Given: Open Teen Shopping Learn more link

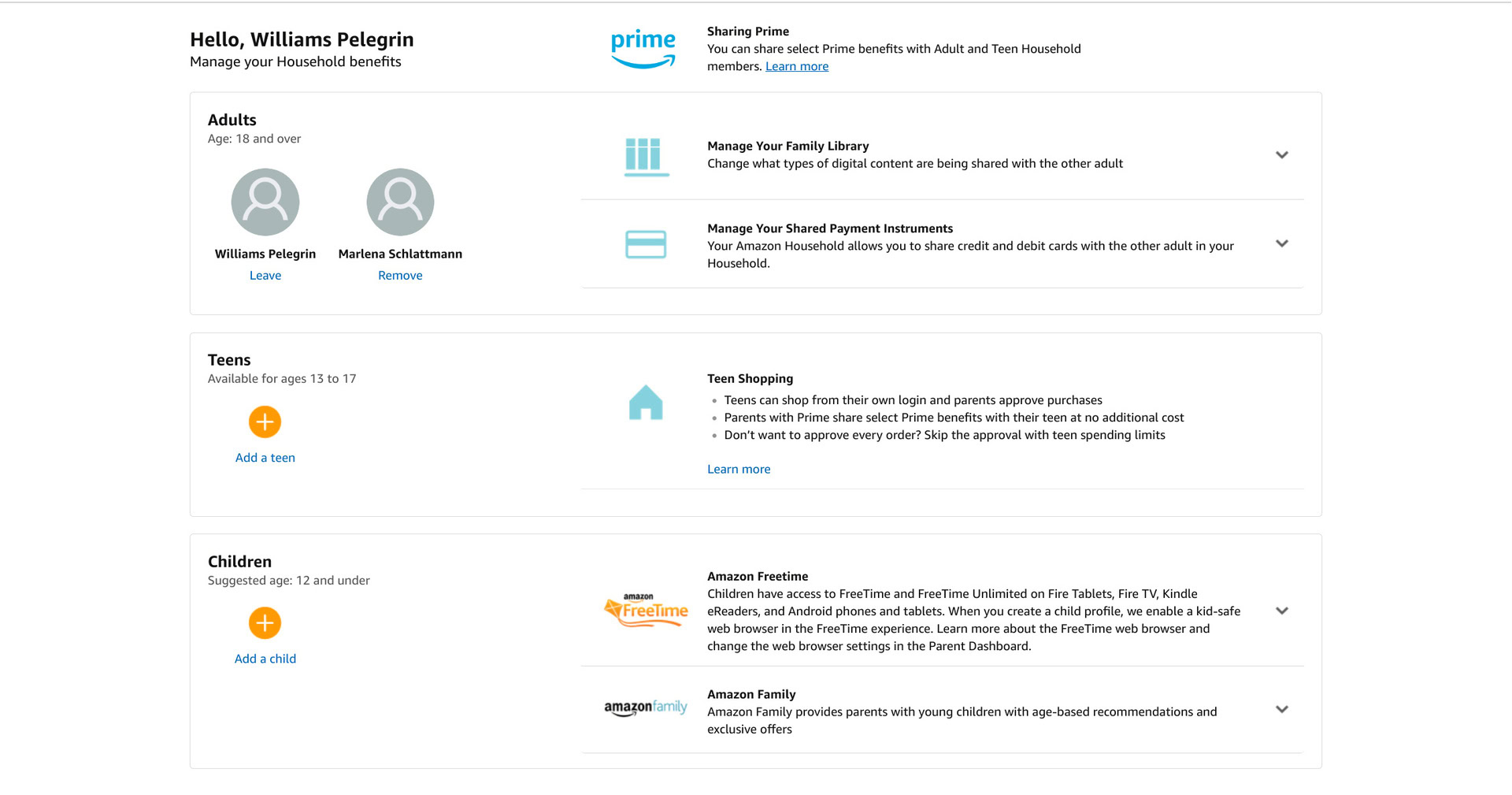Looking at the screenshot, I should (x=739, y=470).
